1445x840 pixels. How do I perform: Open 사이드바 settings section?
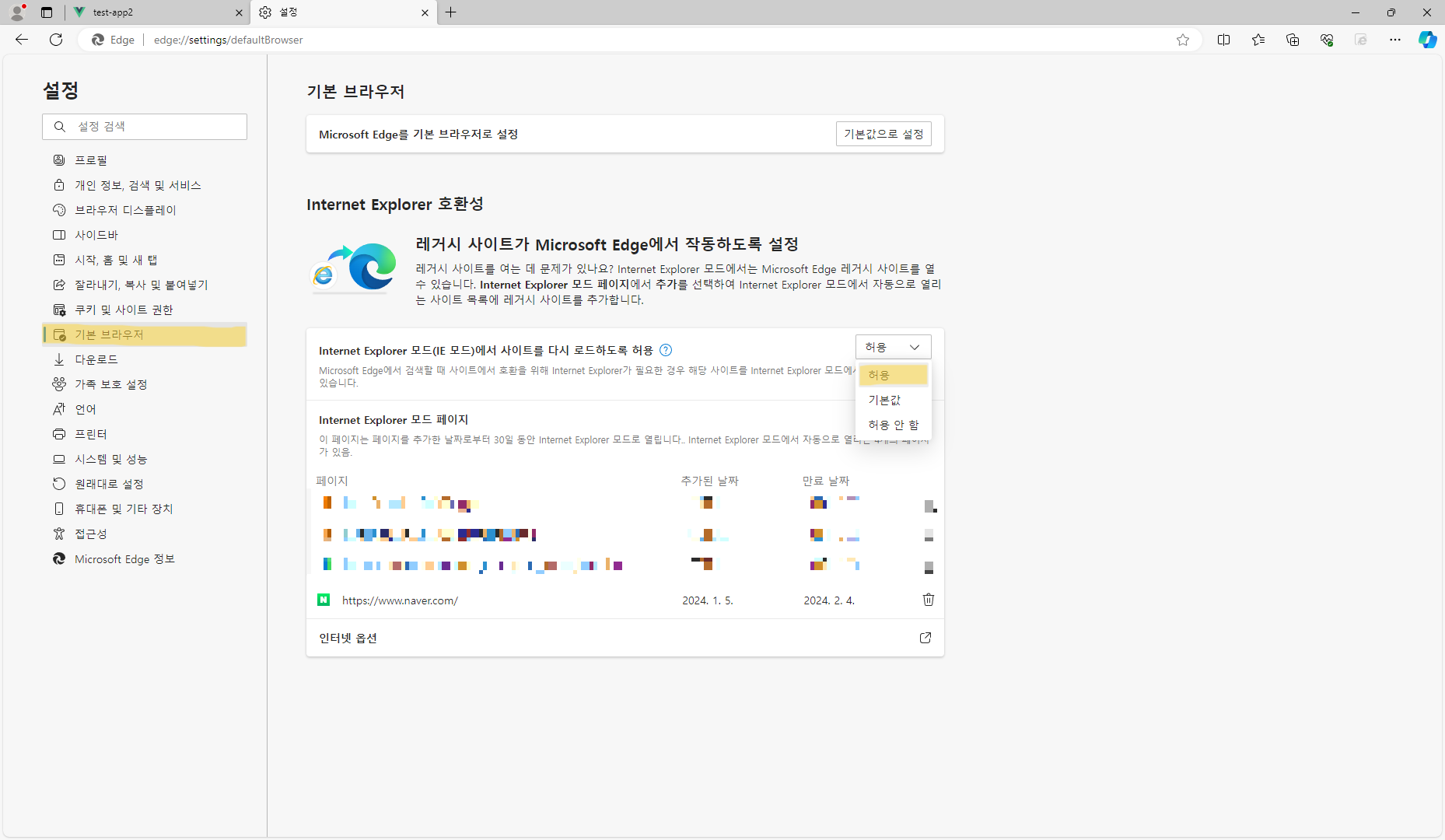click(x=145, y=235)
